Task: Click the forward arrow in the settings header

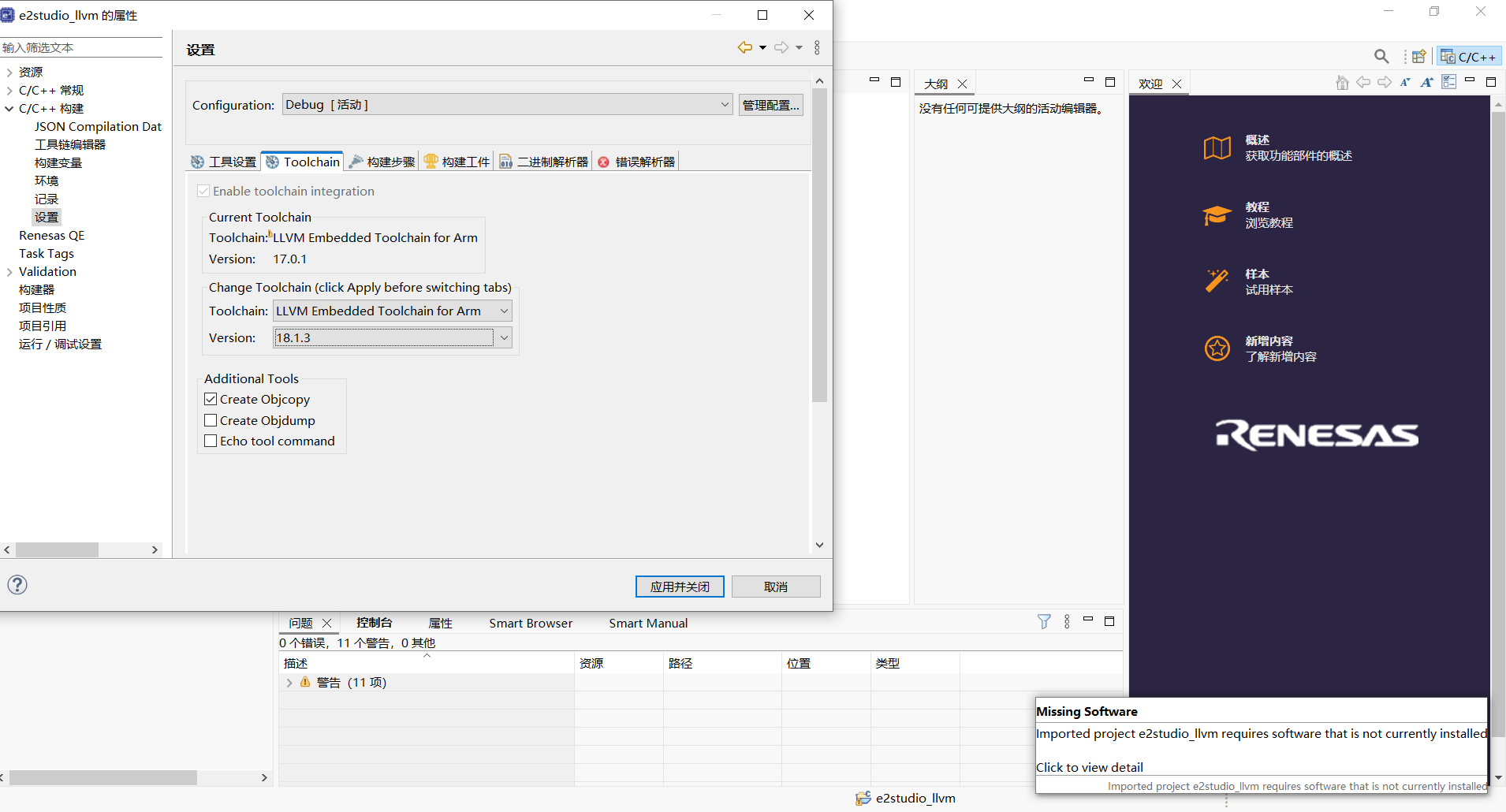Action: [781, 47]
